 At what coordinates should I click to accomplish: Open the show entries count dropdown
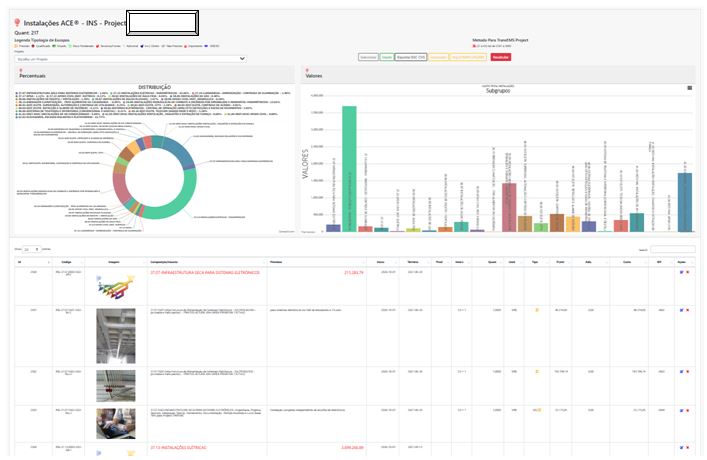[31, 248]
